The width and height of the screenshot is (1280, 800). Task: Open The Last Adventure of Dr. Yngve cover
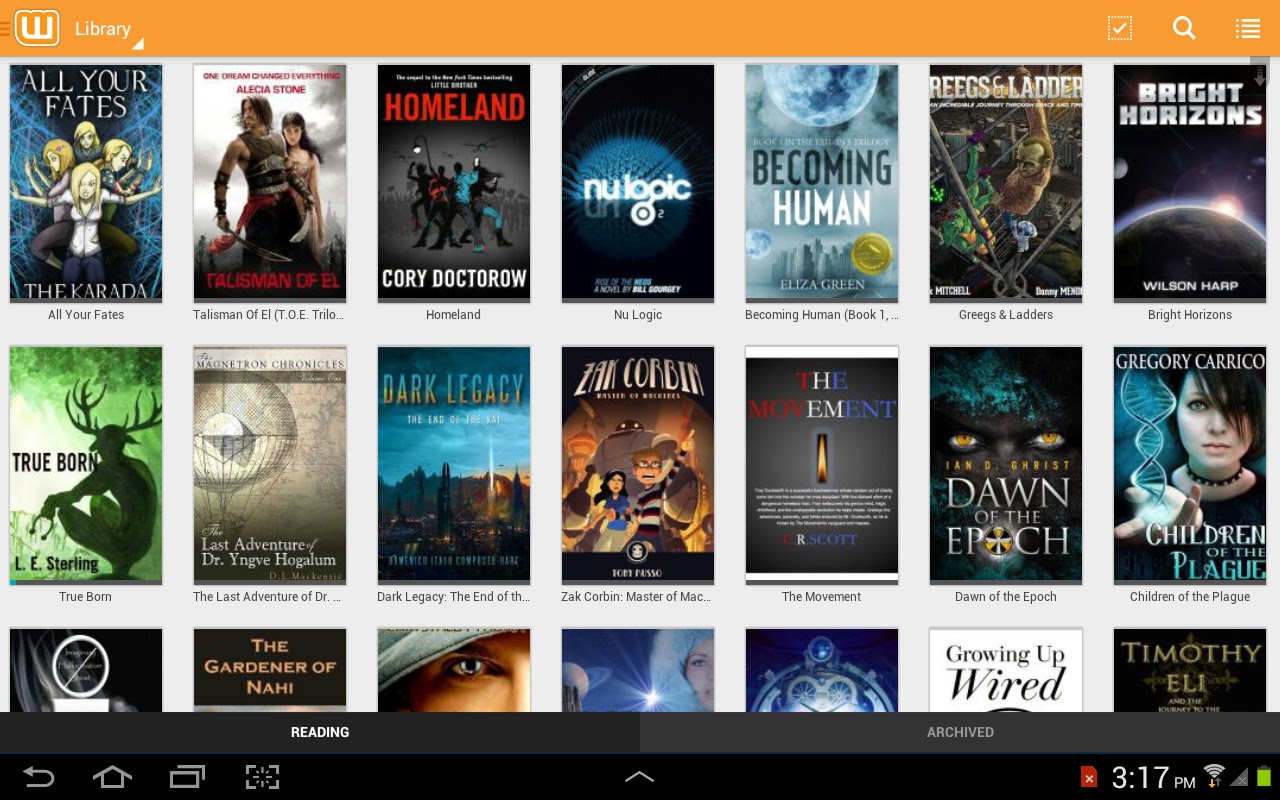point(270,465)
